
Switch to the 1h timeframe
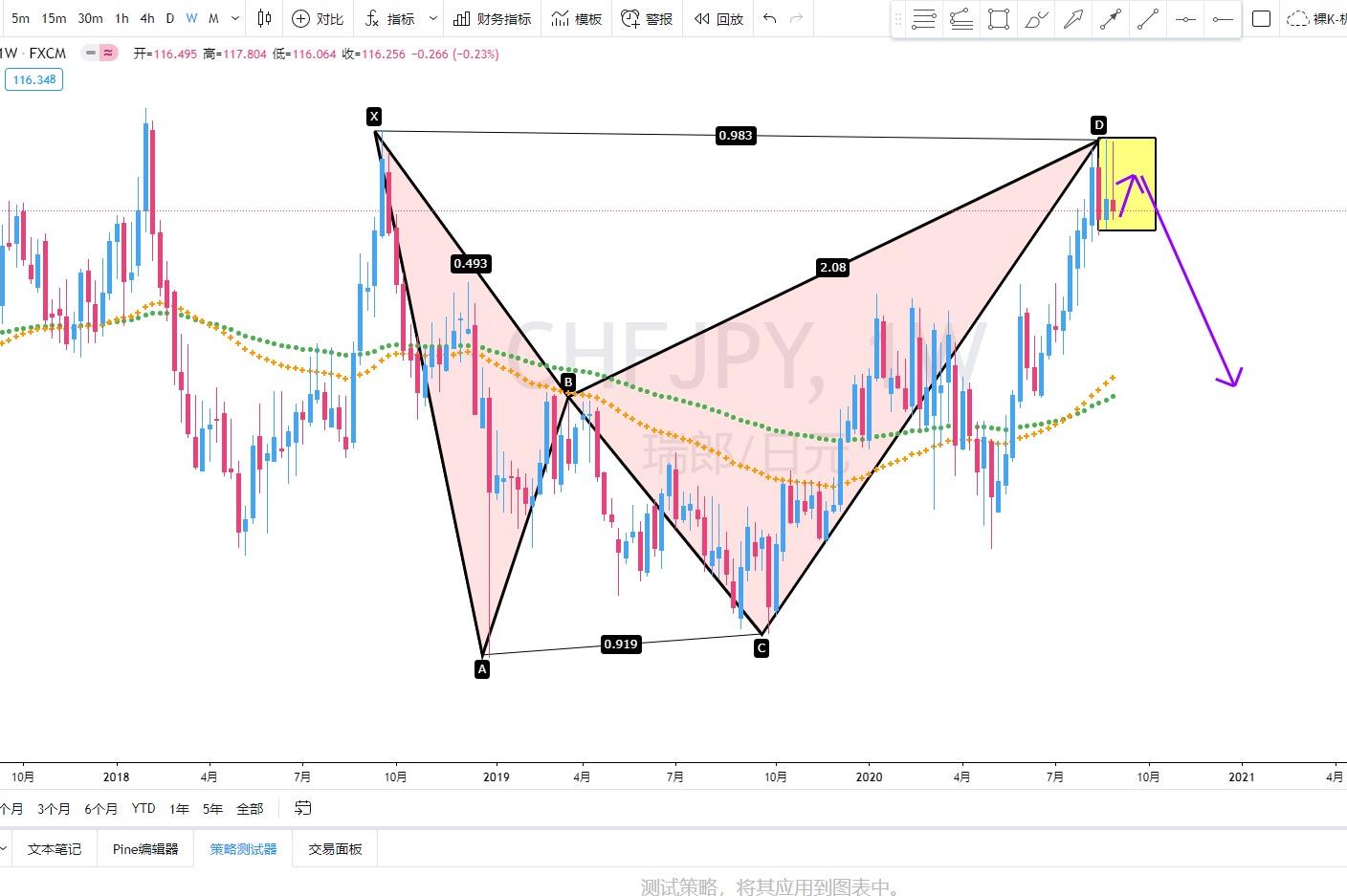tap(121, 18)
